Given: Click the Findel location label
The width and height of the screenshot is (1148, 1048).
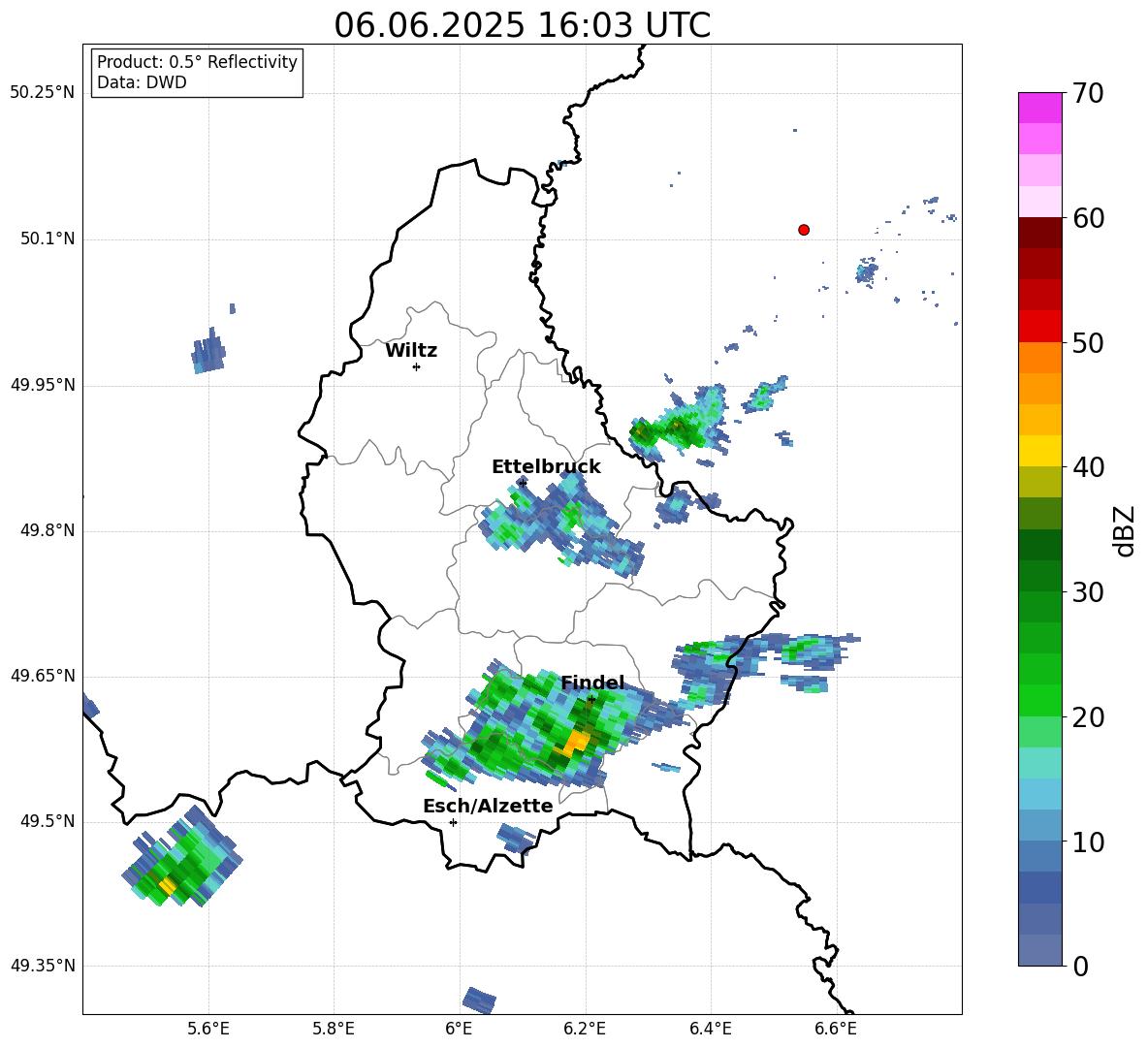Looking at the screenshot, I should point(592,683).
